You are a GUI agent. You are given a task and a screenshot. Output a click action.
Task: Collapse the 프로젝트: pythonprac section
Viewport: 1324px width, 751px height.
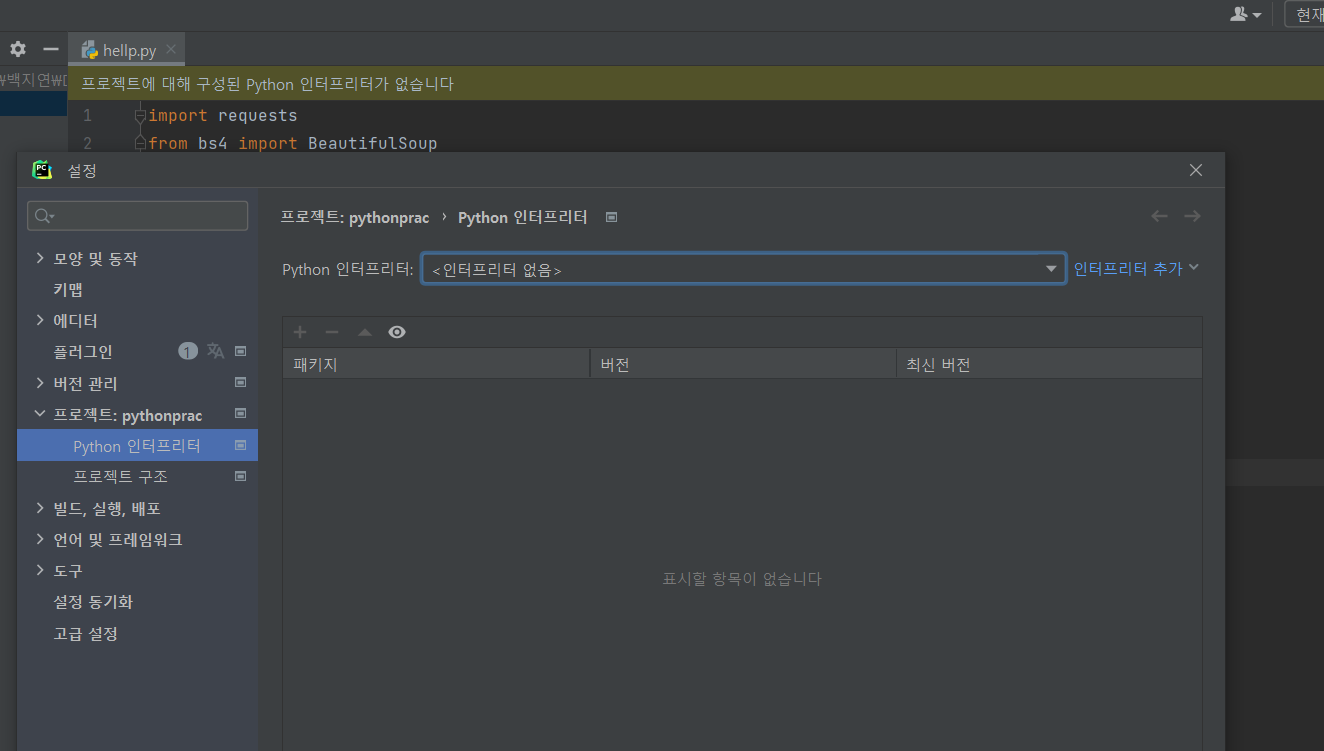(40, 414)
